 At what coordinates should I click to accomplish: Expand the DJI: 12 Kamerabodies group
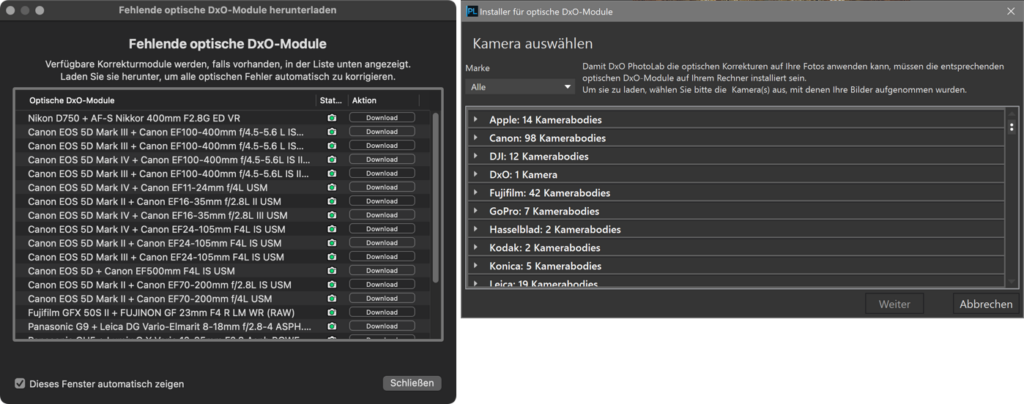click(476, 156)
